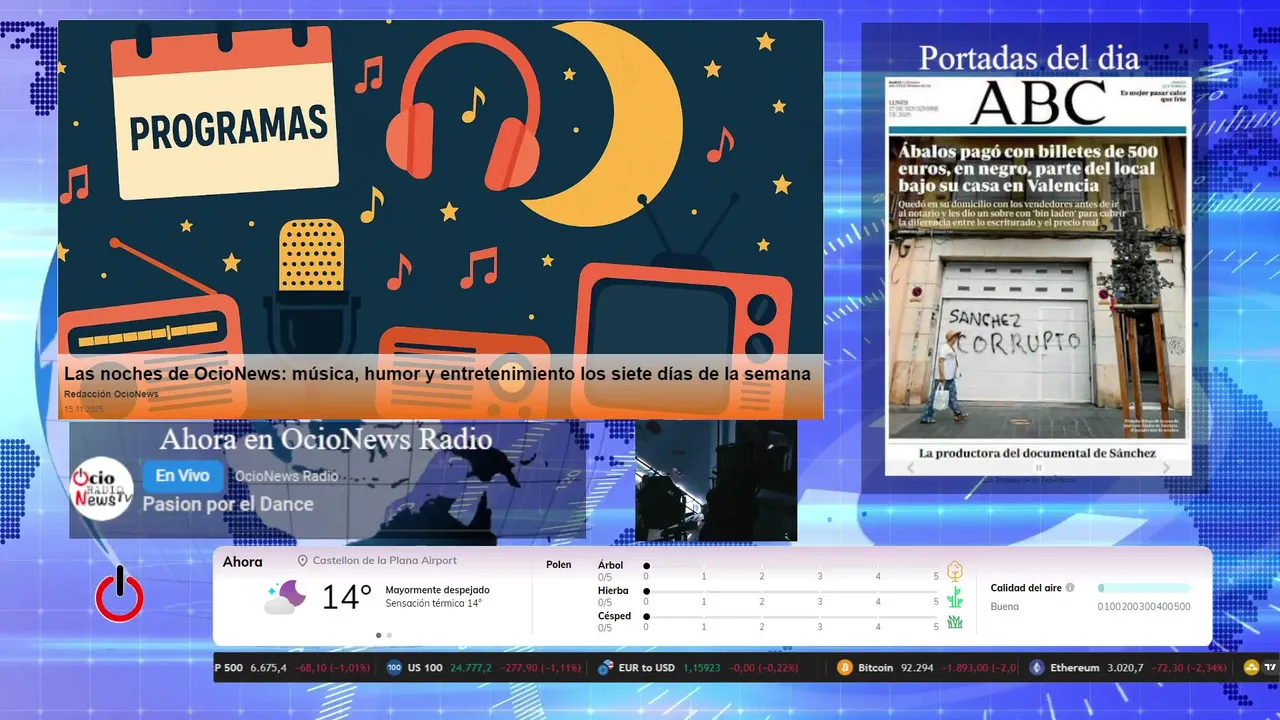Image resolution: width=1280 pixels, height=720 pixels.
Task: Go to previous cover with left arrow
Action: tap(910, 467)
